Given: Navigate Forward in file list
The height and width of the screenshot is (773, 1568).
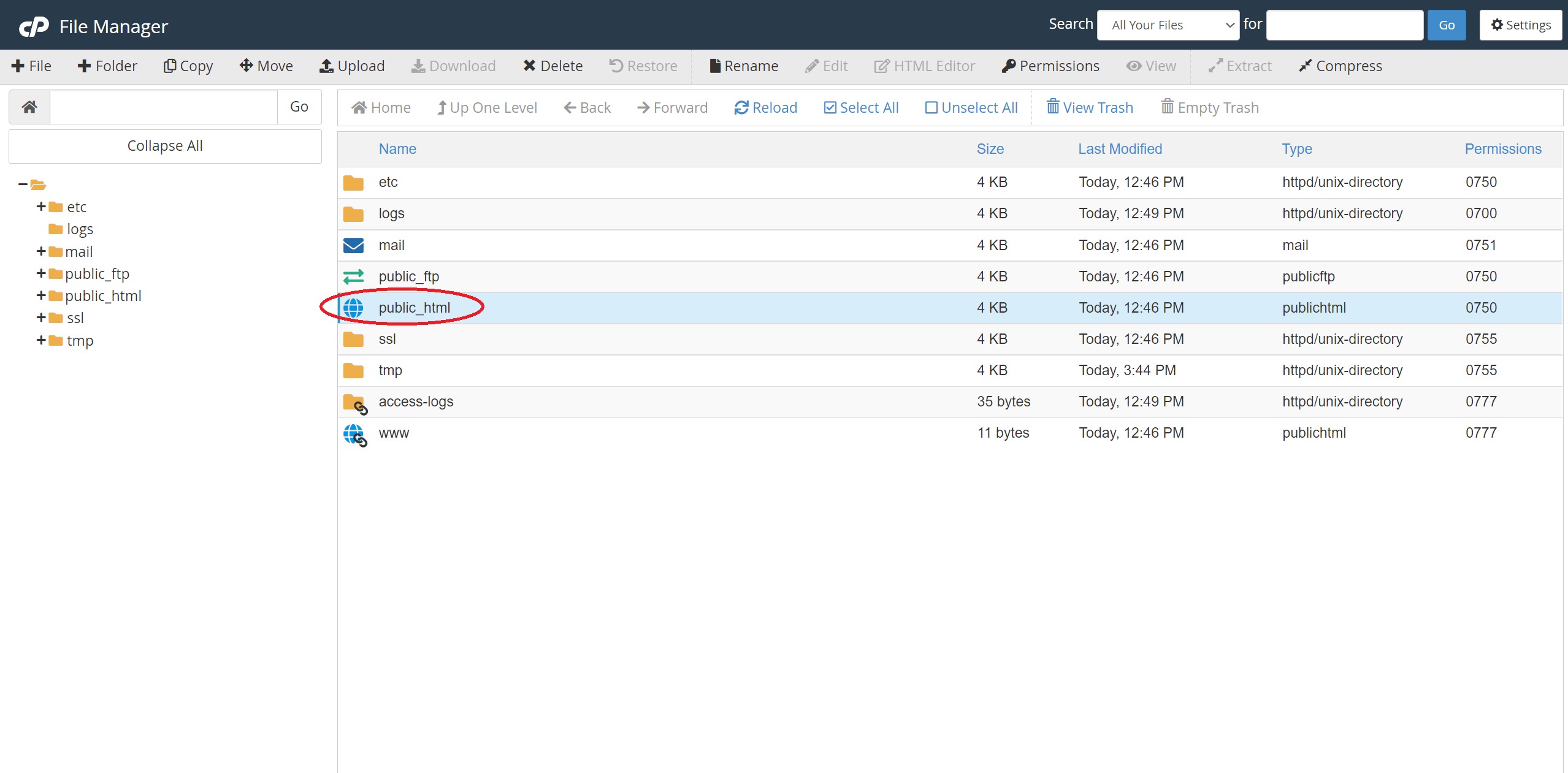Looking at the screenshot, I should point(673,108).
